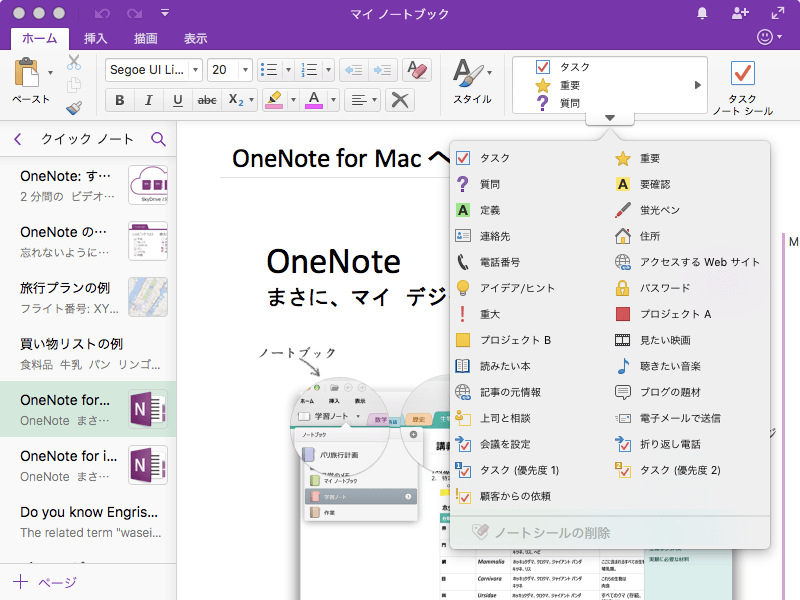Open numbering style dropdown arrow
The width and height of the screenshot is (800, 600).
pyautogui.click(x=328, y=69)
